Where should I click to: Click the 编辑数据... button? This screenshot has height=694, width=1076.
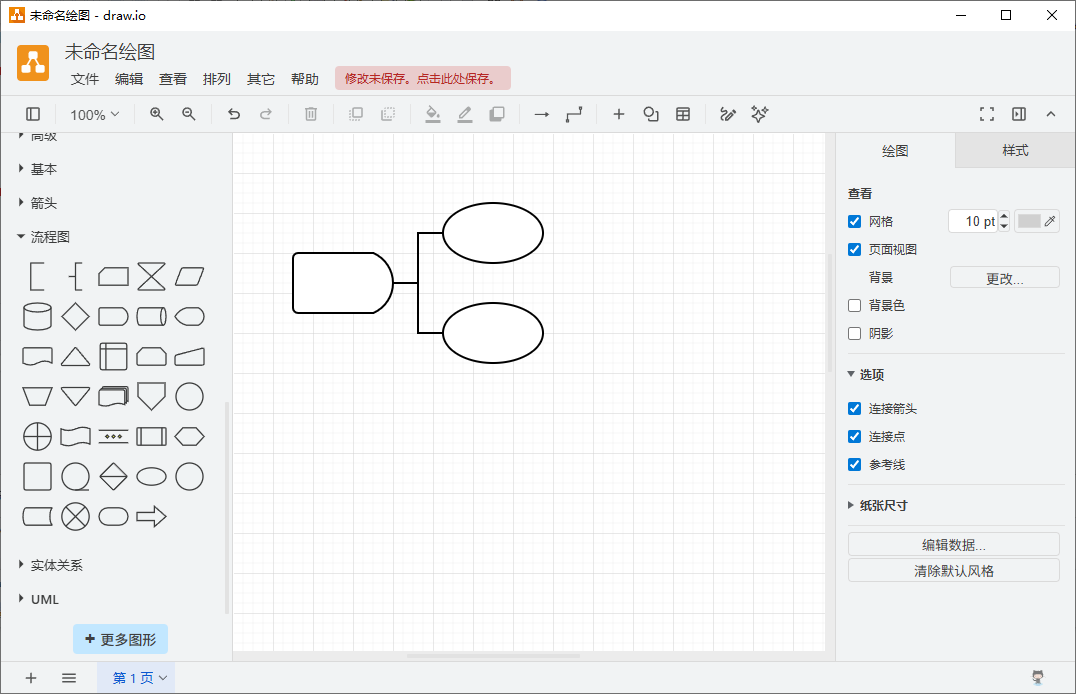pos(954,544)
